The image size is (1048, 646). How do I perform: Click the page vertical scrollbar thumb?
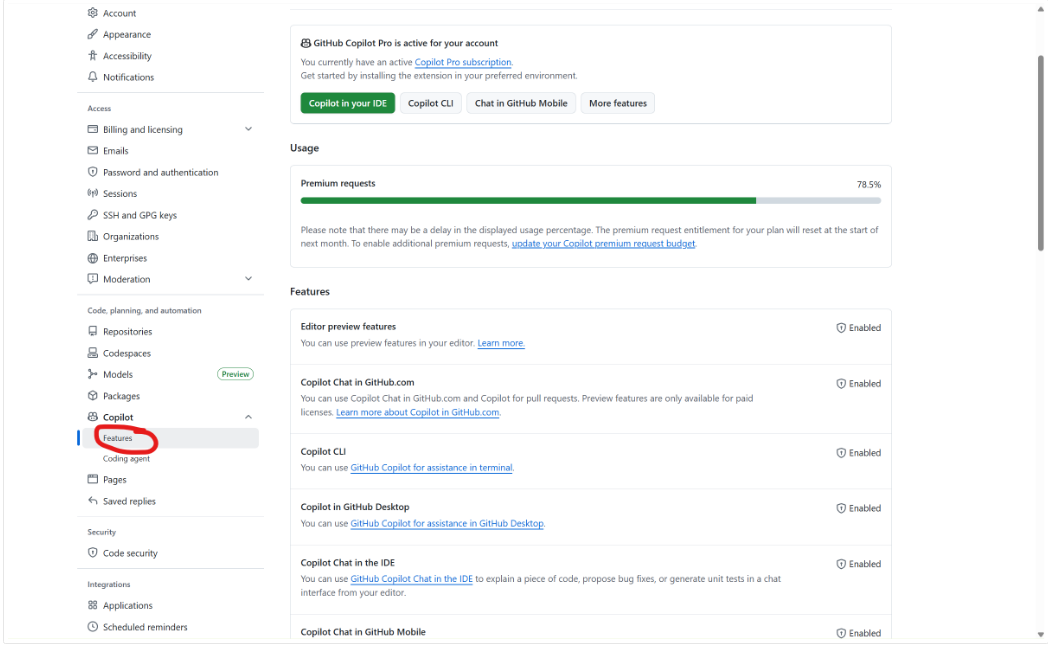1041,153
